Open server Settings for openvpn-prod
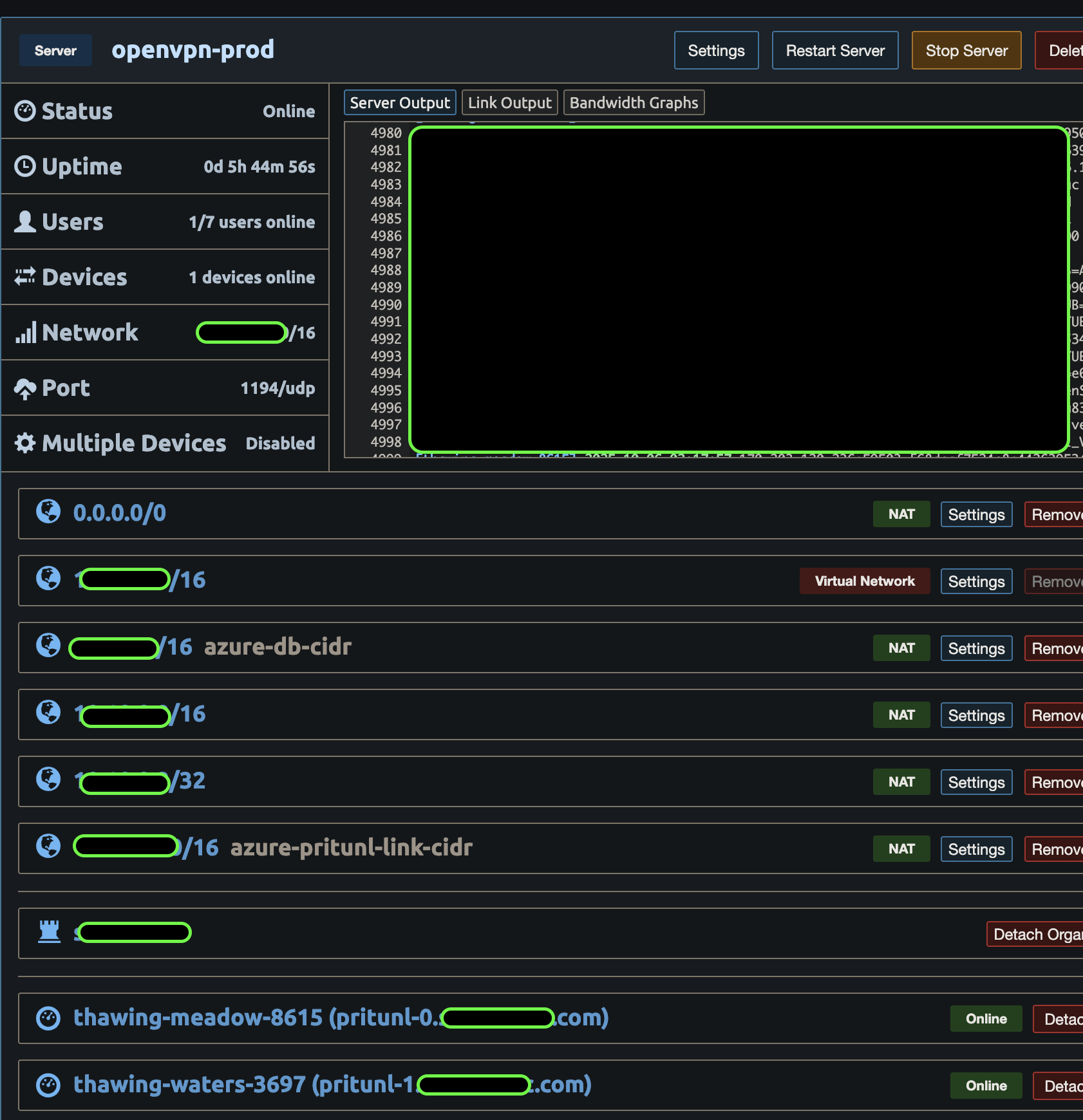The height and width of the screenshot is (1120, 1083). 716,51
